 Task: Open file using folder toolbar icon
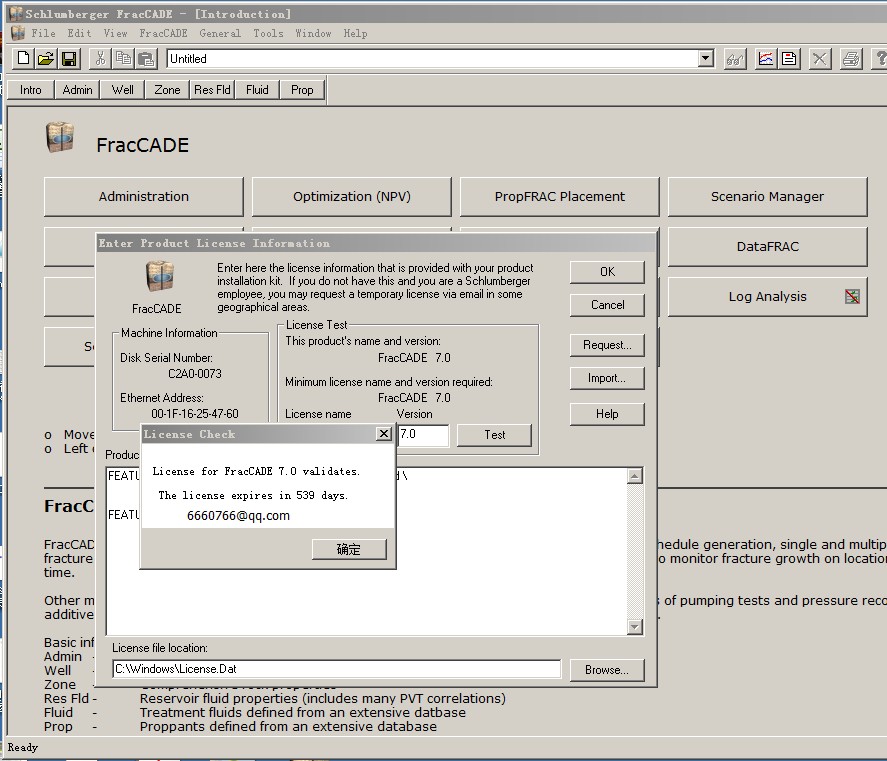click(46, 59)
